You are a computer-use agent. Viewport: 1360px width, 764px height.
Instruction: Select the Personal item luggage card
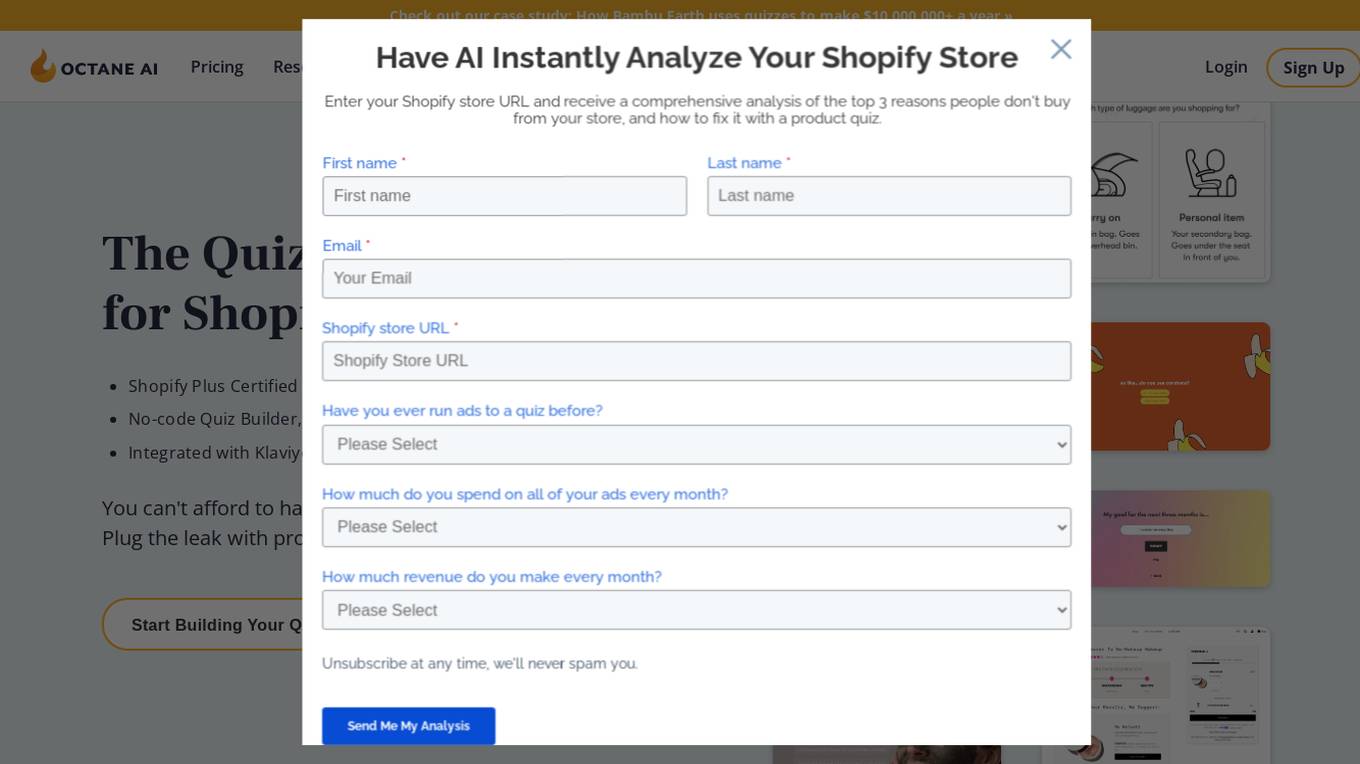(1211, 201)
